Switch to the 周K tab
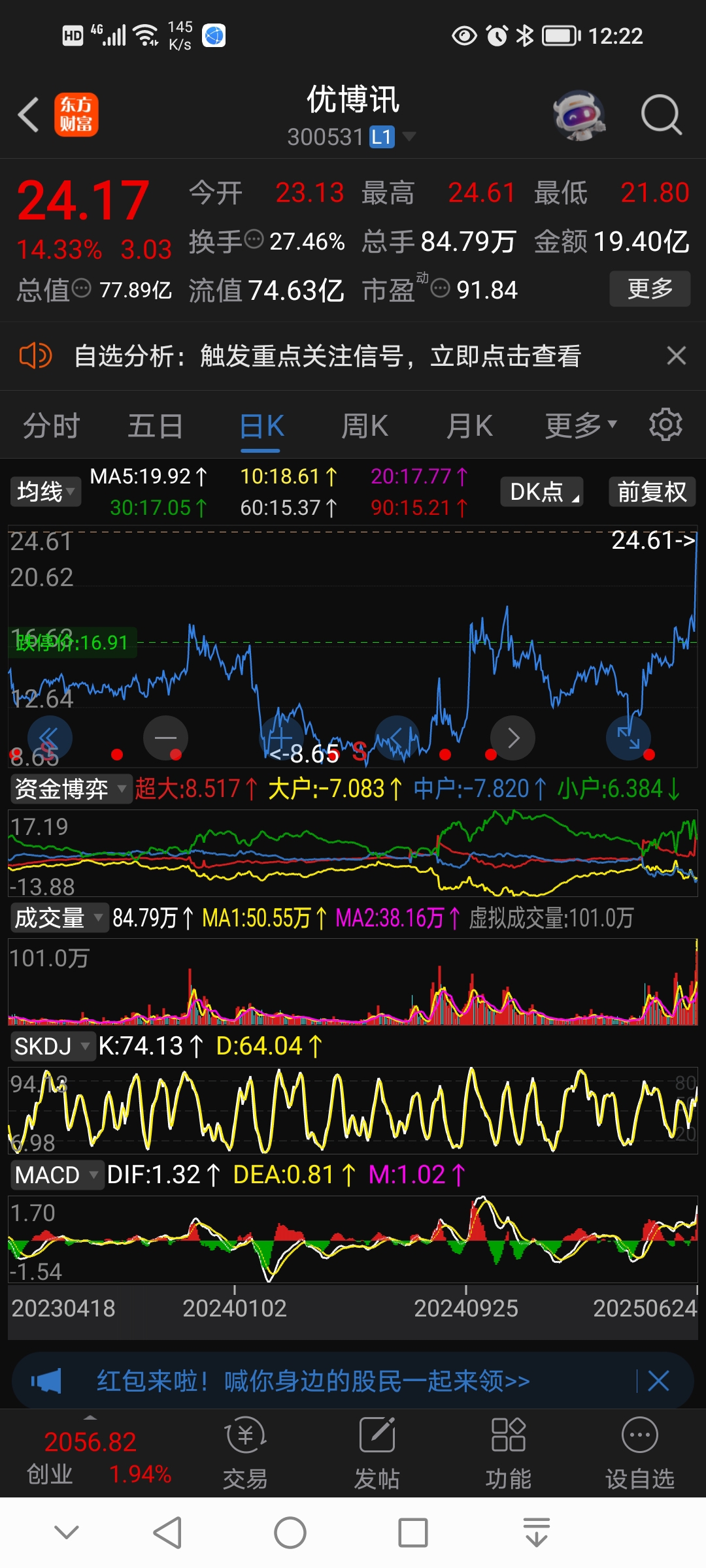Image resolution: width=706 pixels, height=1568 pixels. (365, 427)
